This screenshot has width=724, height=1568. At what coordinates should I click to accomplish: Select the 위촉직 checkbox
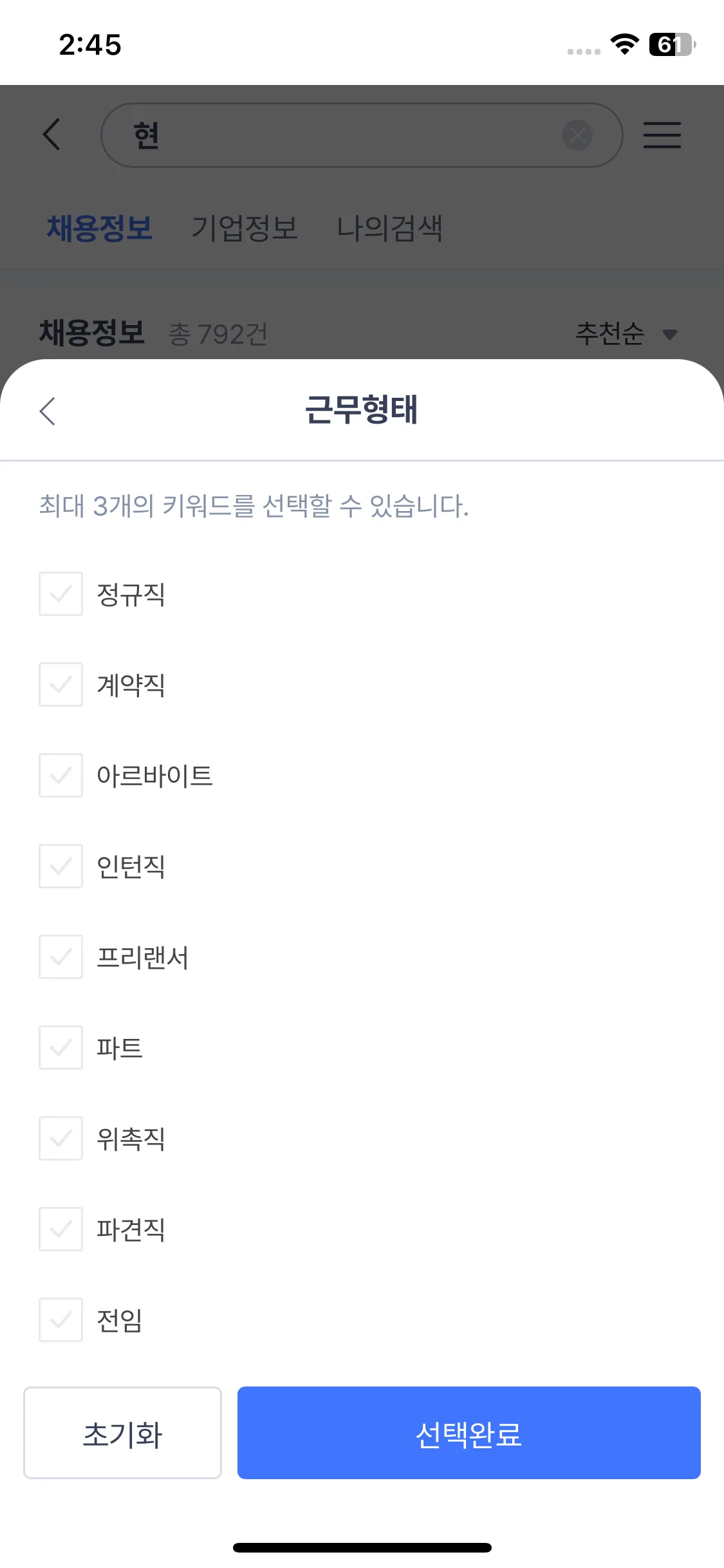pos(61,1138)
